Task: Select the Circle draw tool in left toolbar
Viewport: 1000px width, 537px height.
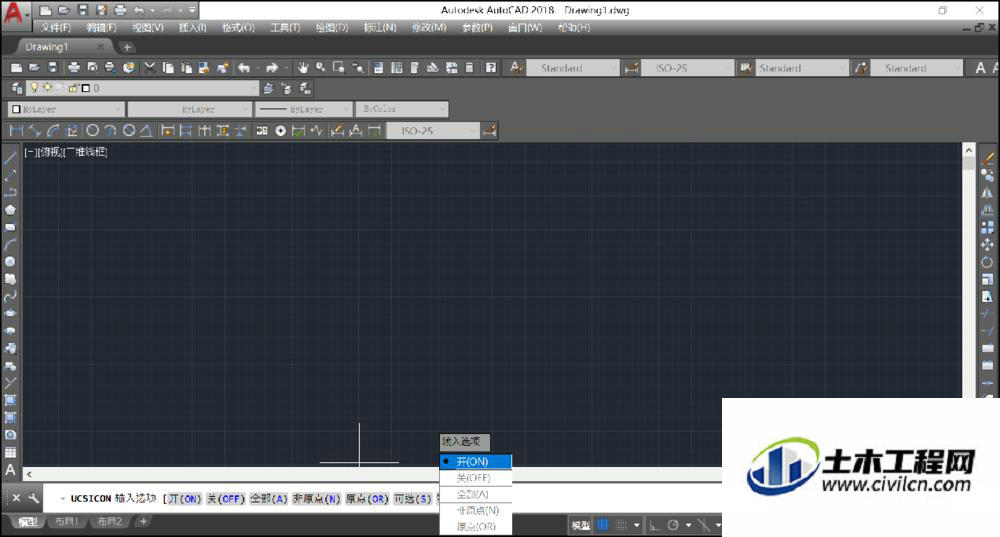Action: [10, 261]
